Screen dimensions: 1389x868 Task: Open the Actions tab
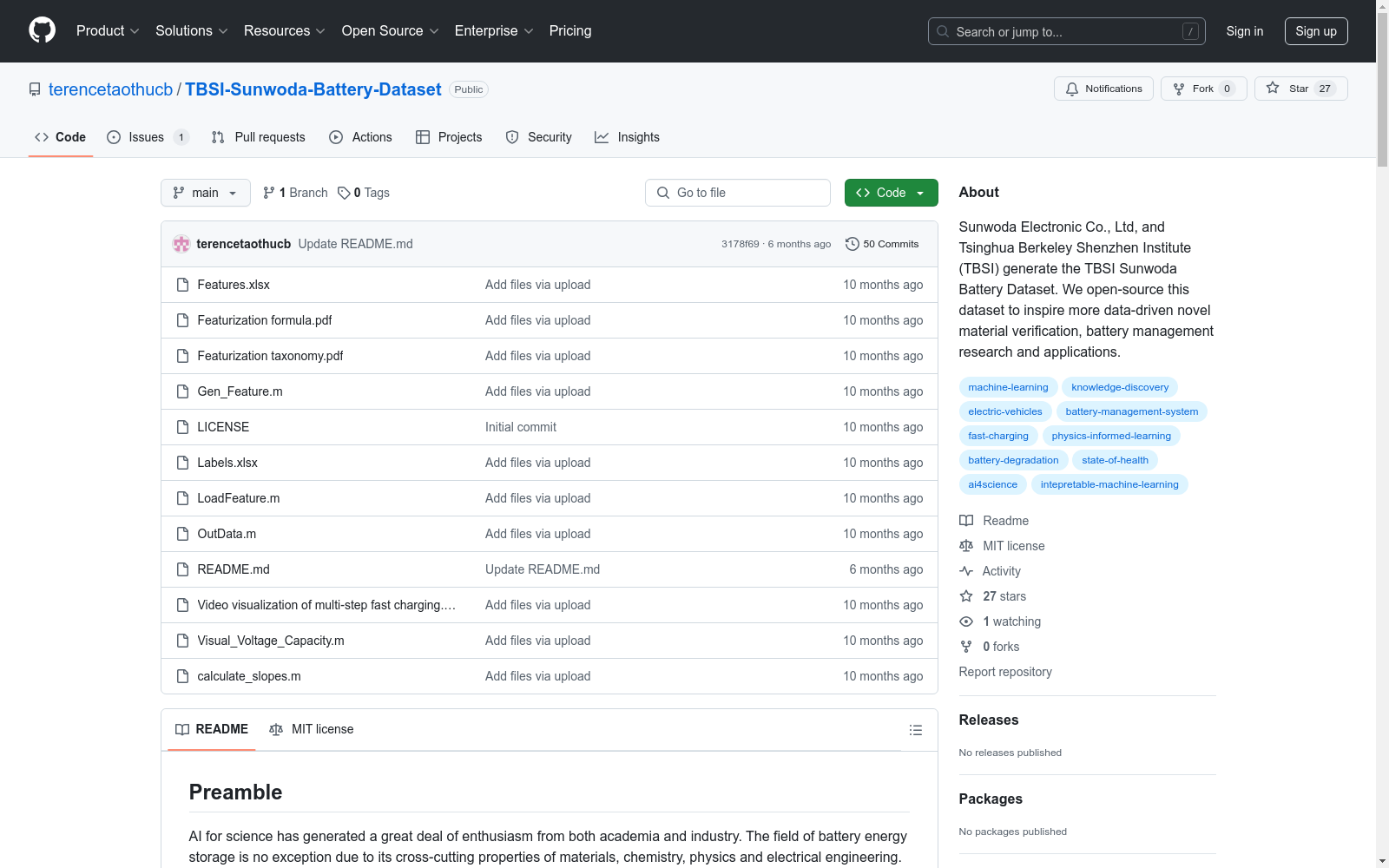361,137
